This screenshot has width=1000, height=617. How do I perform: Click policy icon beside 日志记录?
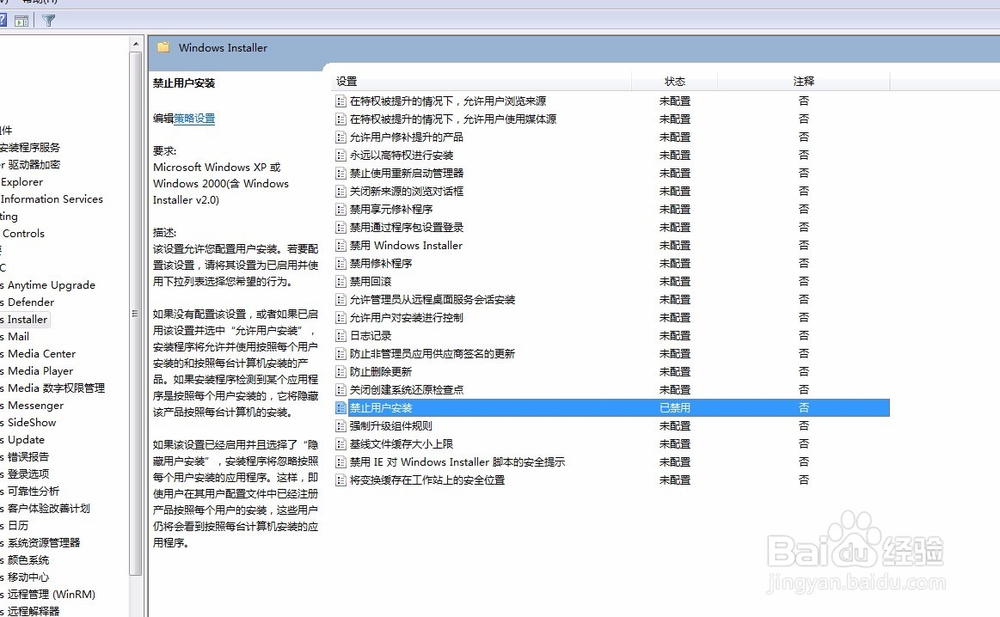tap(341, 335)
